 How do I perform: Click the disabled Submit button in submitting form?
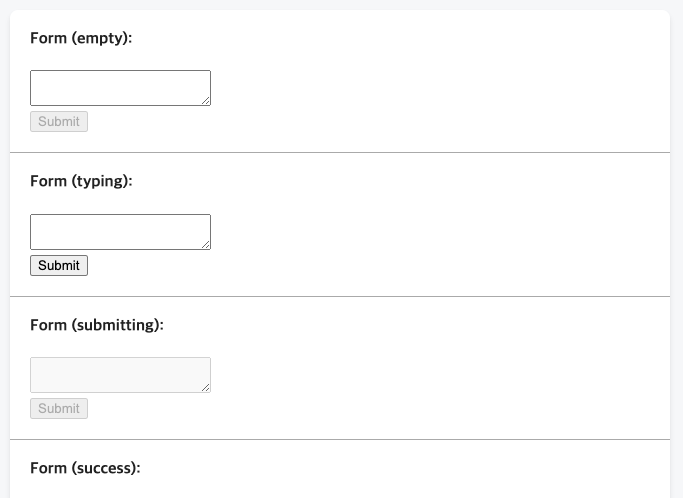click(59, 409)
